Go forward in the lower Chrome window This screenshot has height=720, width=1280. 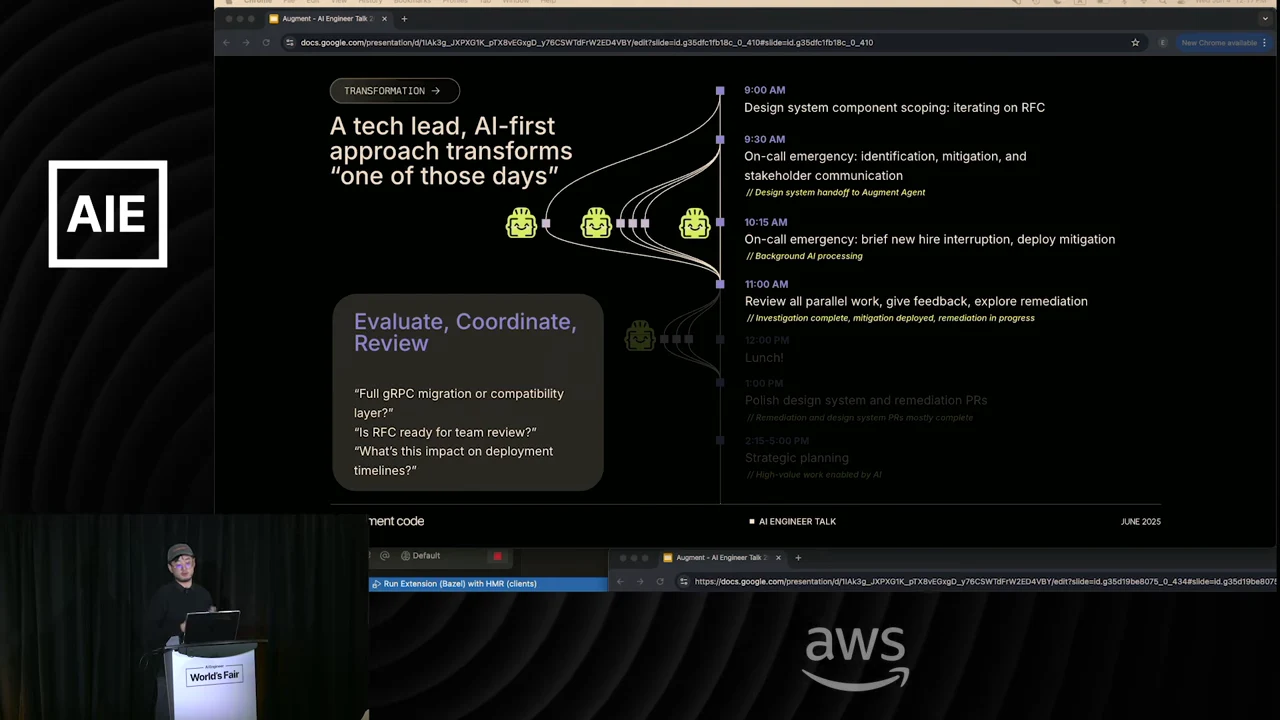(640, 581)
